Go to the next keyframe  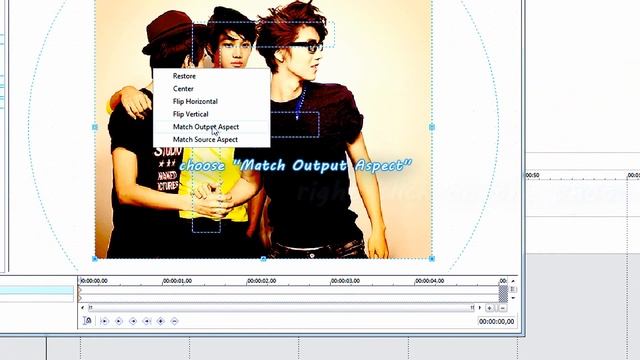point(133,321)
